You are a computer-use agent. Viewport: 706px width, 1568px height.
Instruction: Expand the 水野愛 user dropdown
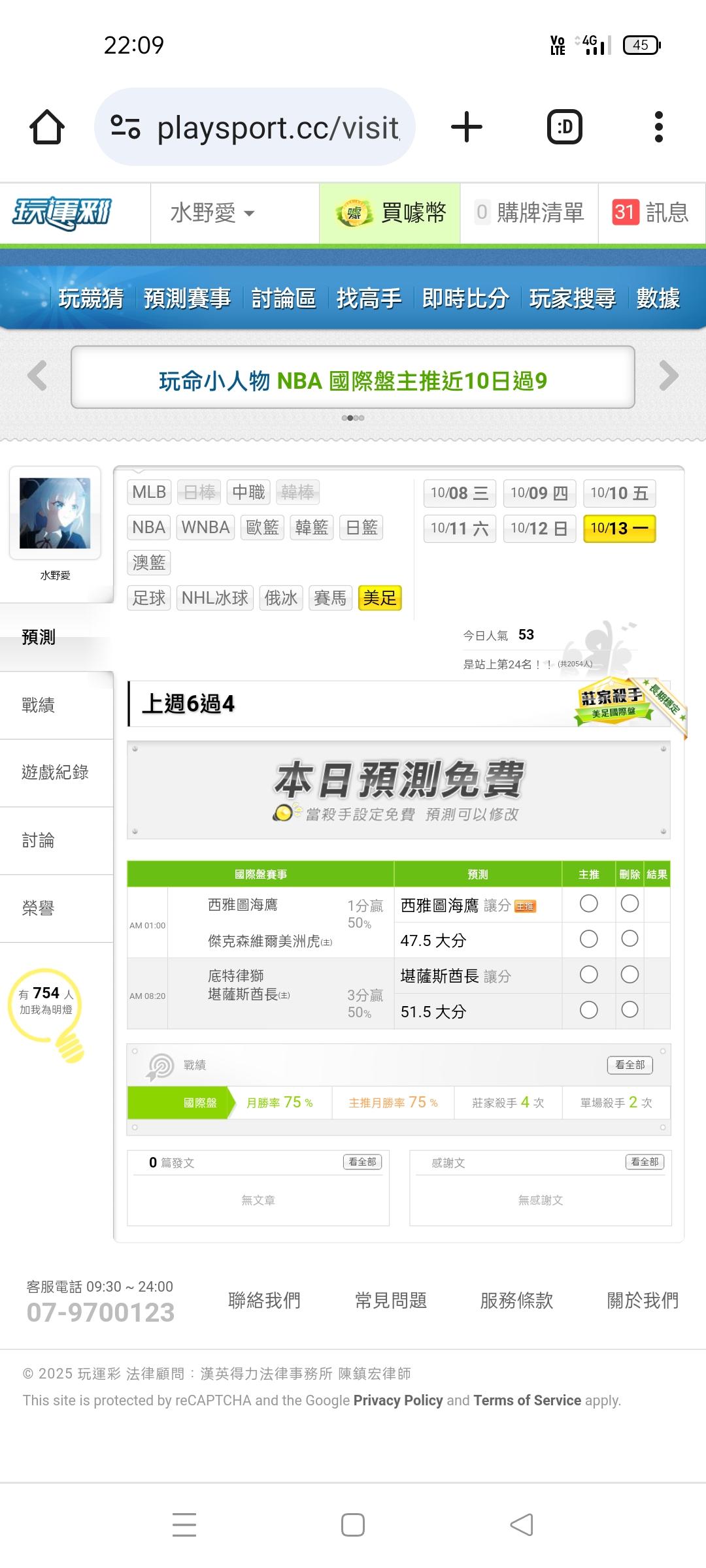tap(212, 213)
